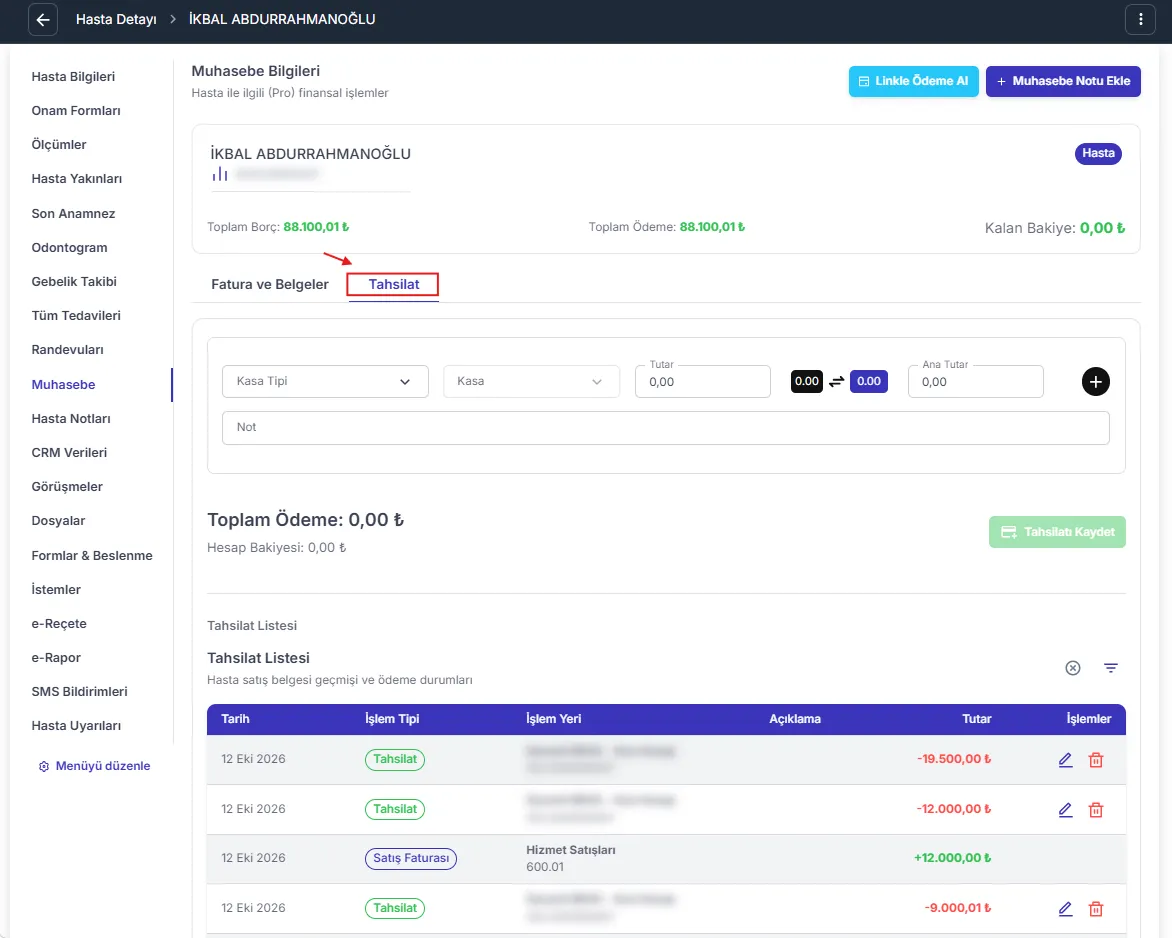Click Muhasebe Notu Ekle button

[x=1063, y=81]
